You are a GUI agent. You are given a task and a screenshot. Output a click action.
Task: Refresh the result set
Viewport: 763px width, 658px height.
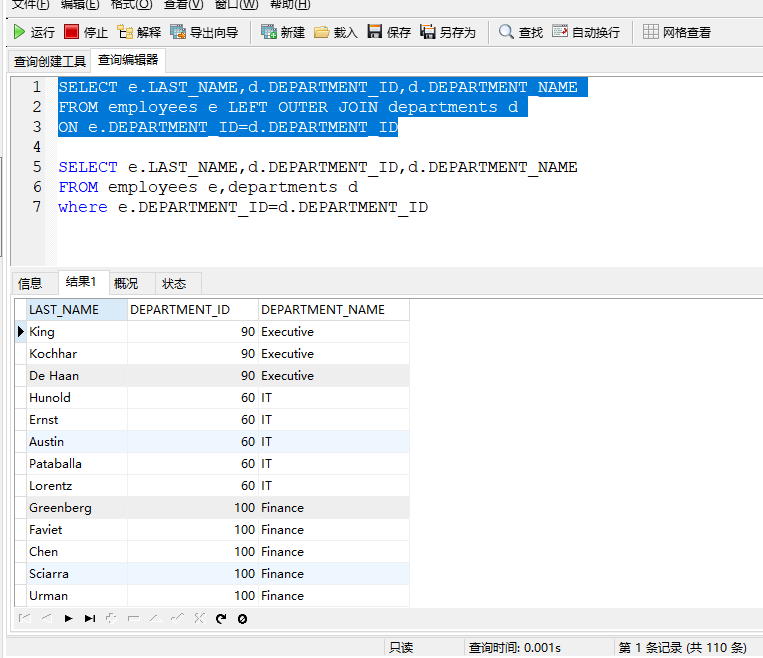click(x=221, y=619)
